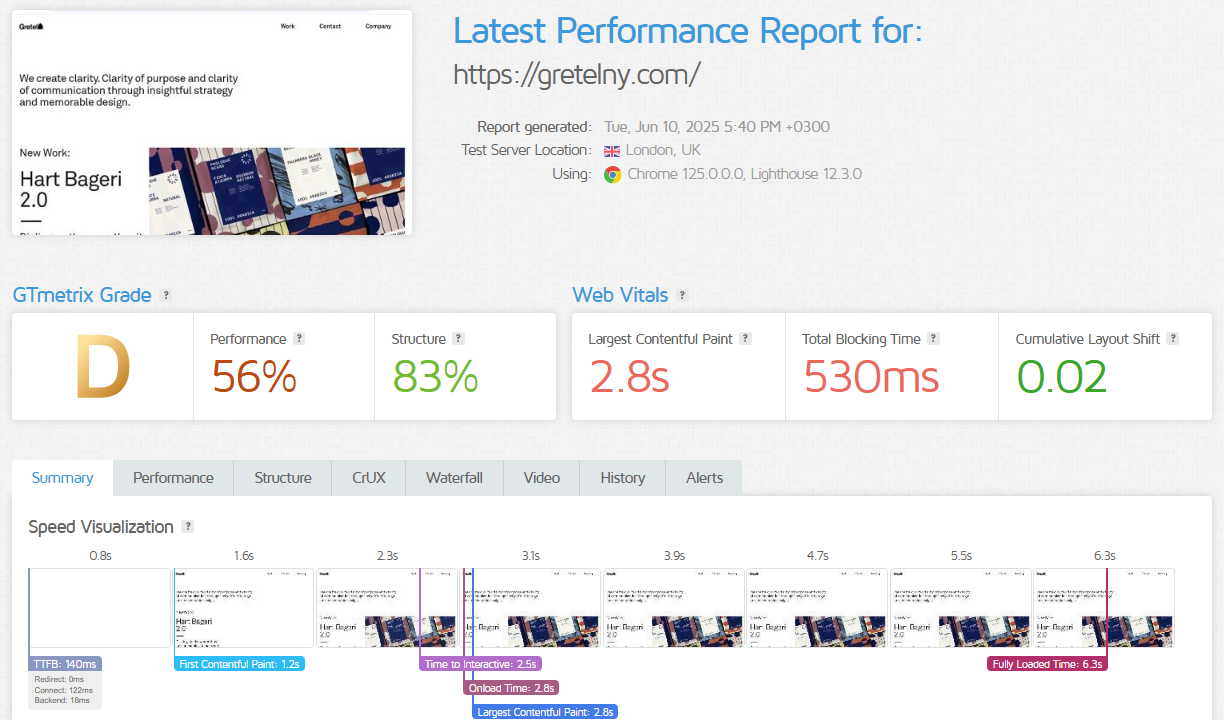This screenshot has width=1224, height=720.
Task: Click the 3.1s filmstrip frame
Action: click(x=529, y=608)
